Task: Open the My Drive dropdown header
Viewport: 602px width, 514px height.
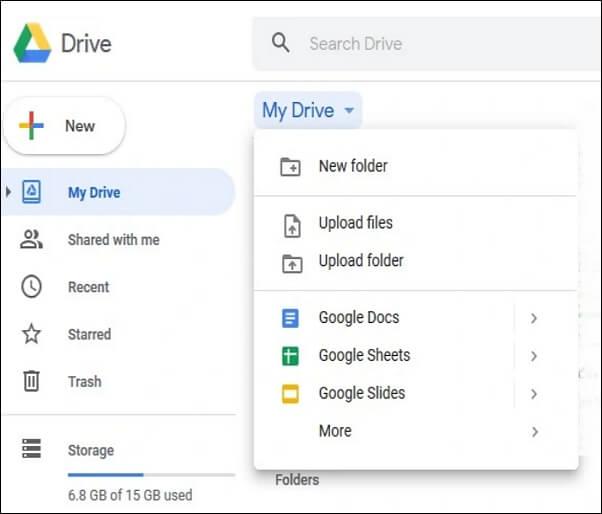Action: click(x=307, y=111)
